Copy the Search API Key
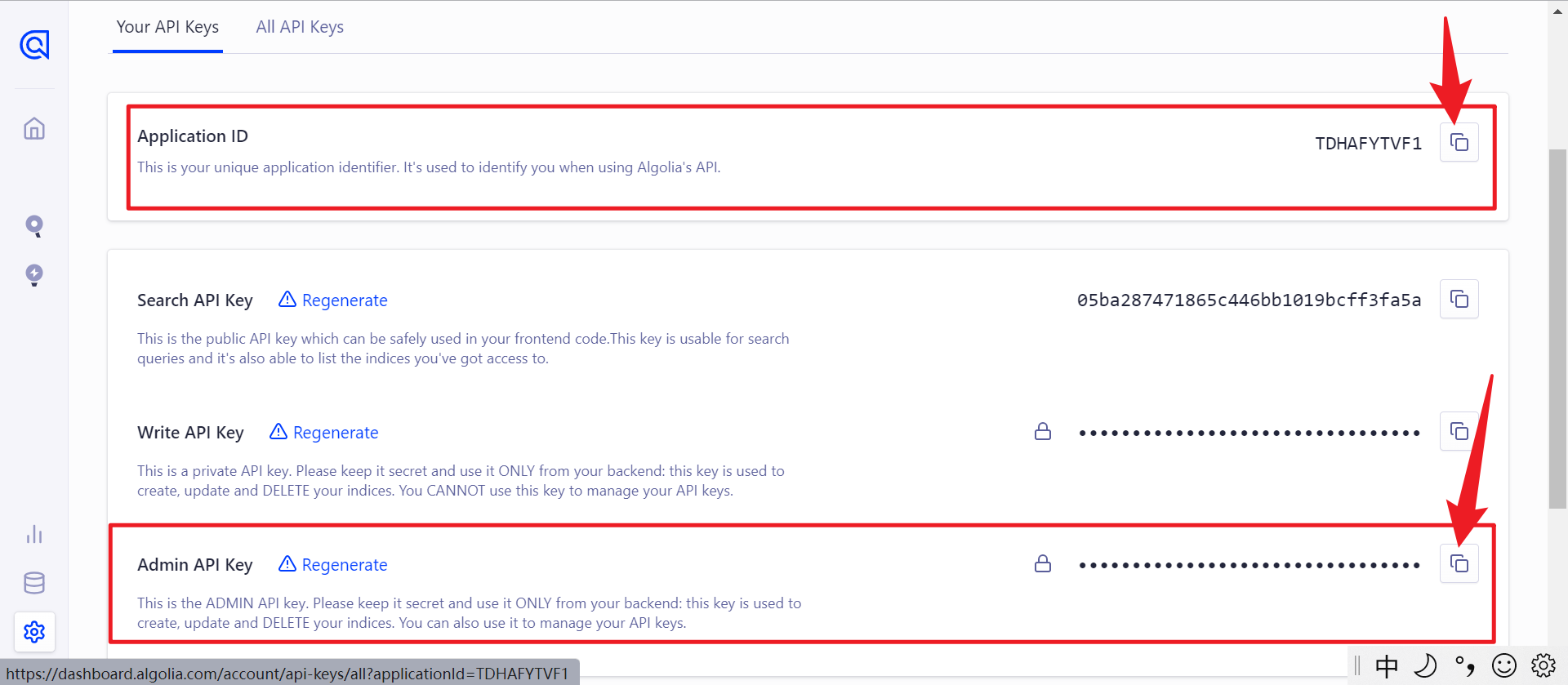Screen dimensions: 1568x685 click(1459, 299)
